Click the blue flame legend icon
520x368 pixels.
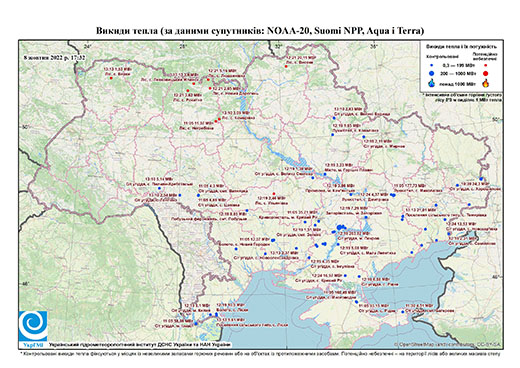(432, 83)
